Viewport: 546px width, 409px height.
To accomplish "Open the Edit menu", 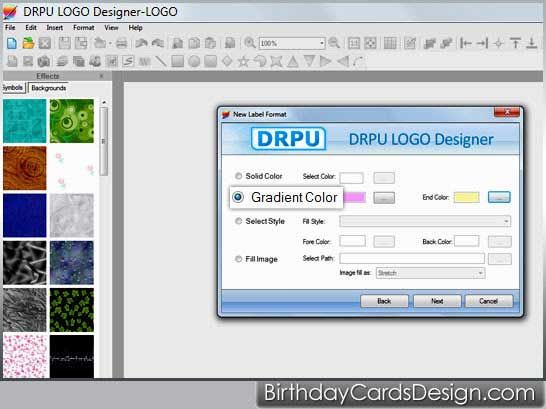I will pos(31,27).
